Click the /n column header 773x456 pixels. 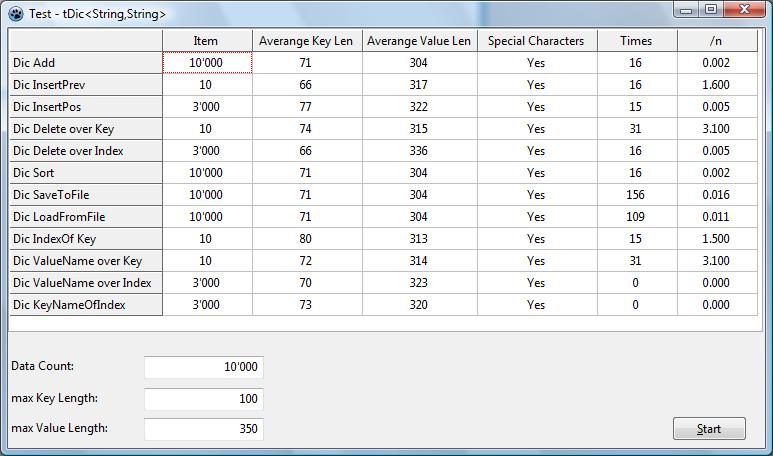716,41
